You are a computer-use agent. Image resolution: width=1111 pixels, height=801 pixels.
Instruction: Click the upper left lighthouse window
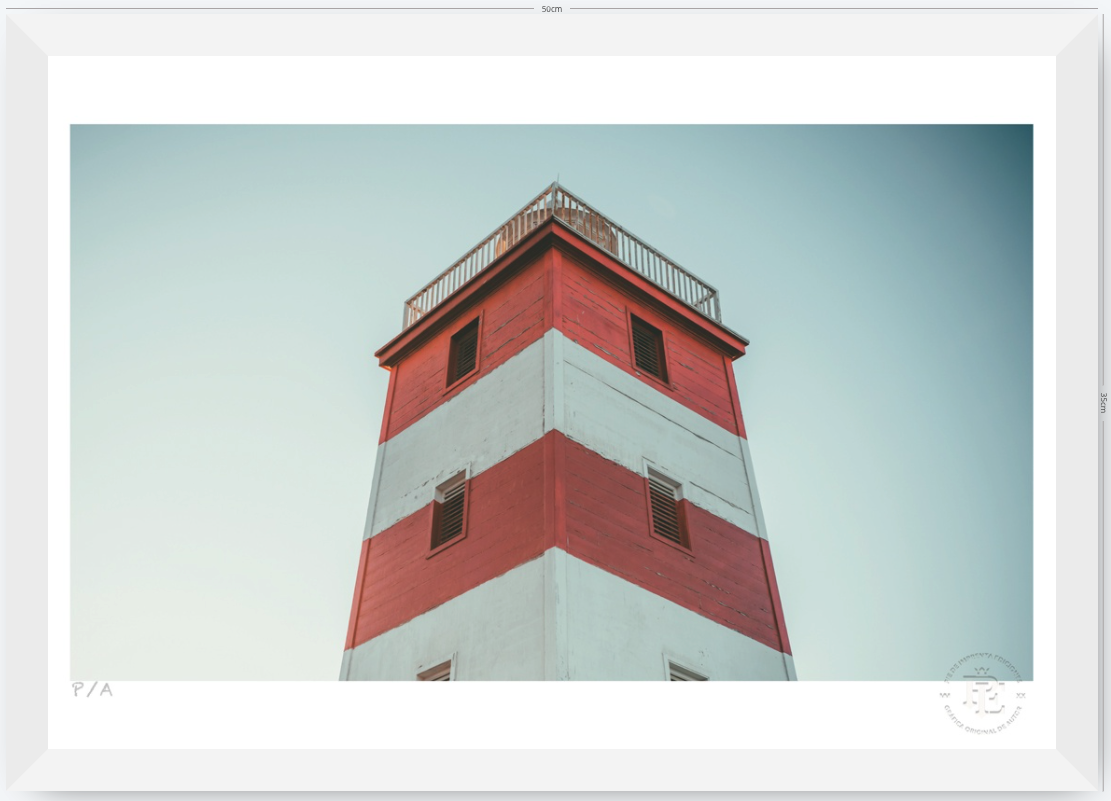coord(463,352)
